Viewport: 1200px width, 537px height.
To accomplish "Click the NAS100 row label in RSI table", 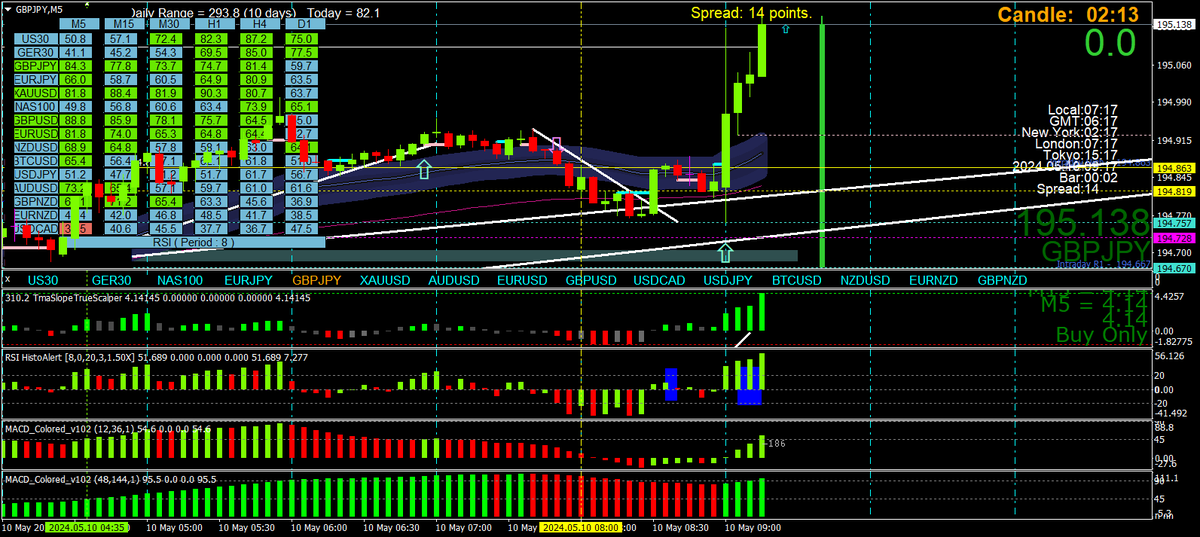I will tap(36, 106).
